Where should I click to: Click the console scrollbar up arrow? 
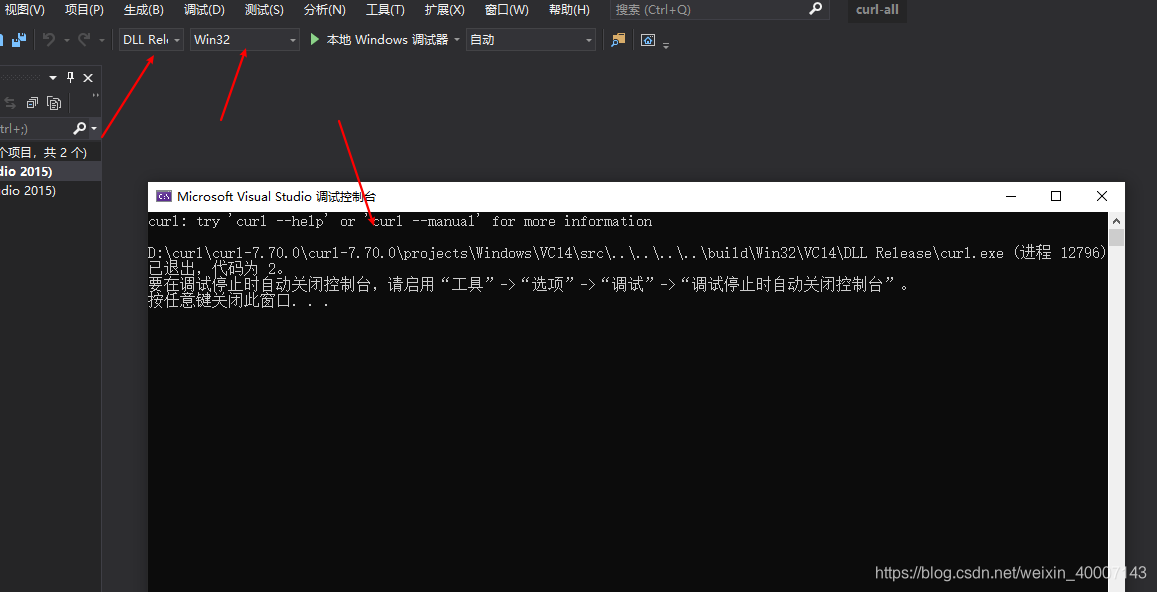coord(1116,221)
